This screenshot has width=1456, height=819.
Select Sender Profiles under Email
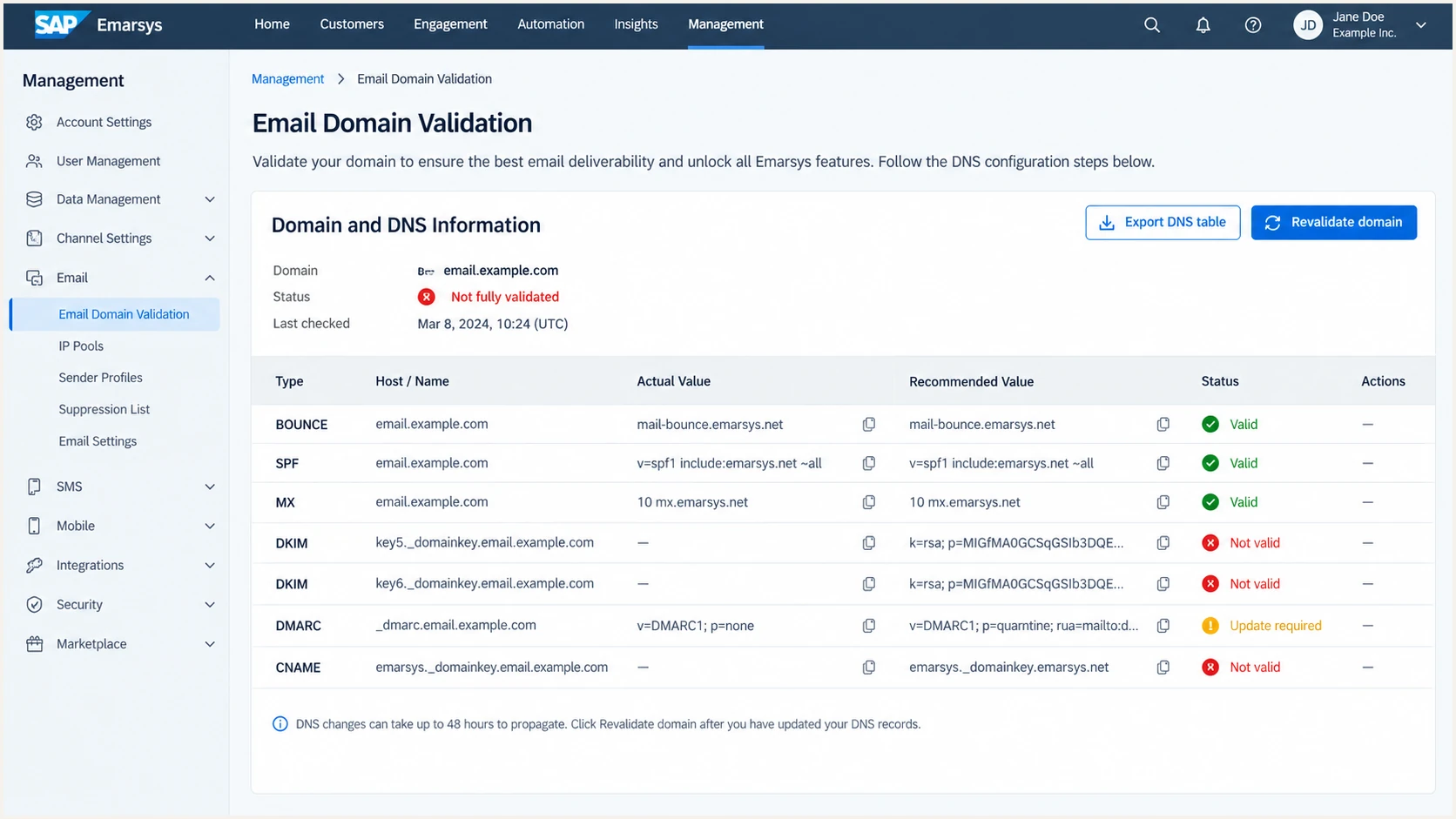point(100,378)
